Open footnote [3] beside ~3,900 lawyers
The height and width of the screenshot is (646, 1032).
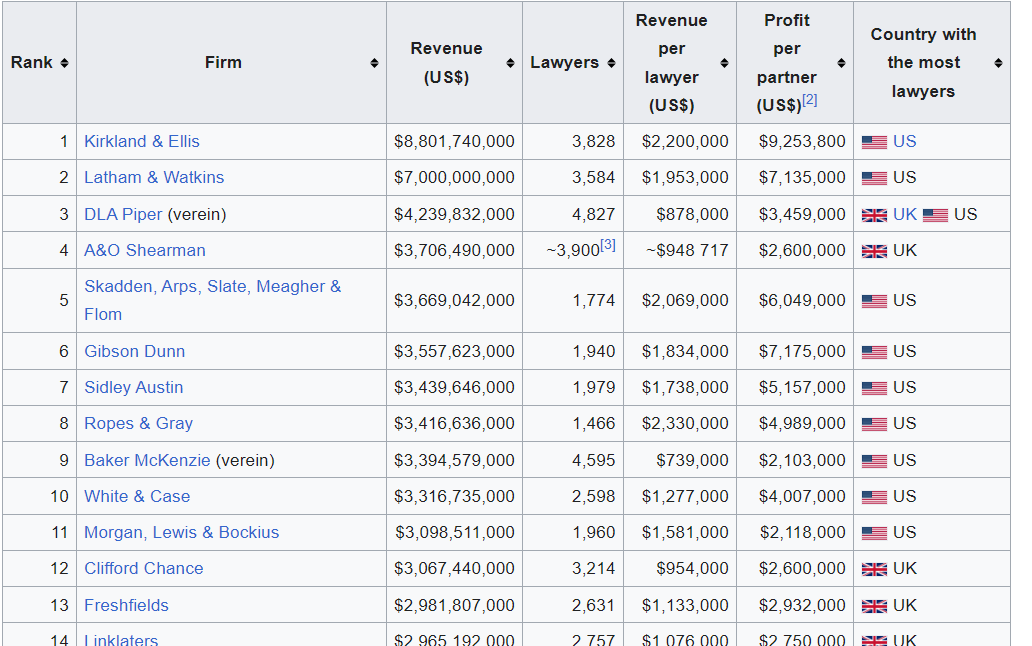(x=607, y=245)
